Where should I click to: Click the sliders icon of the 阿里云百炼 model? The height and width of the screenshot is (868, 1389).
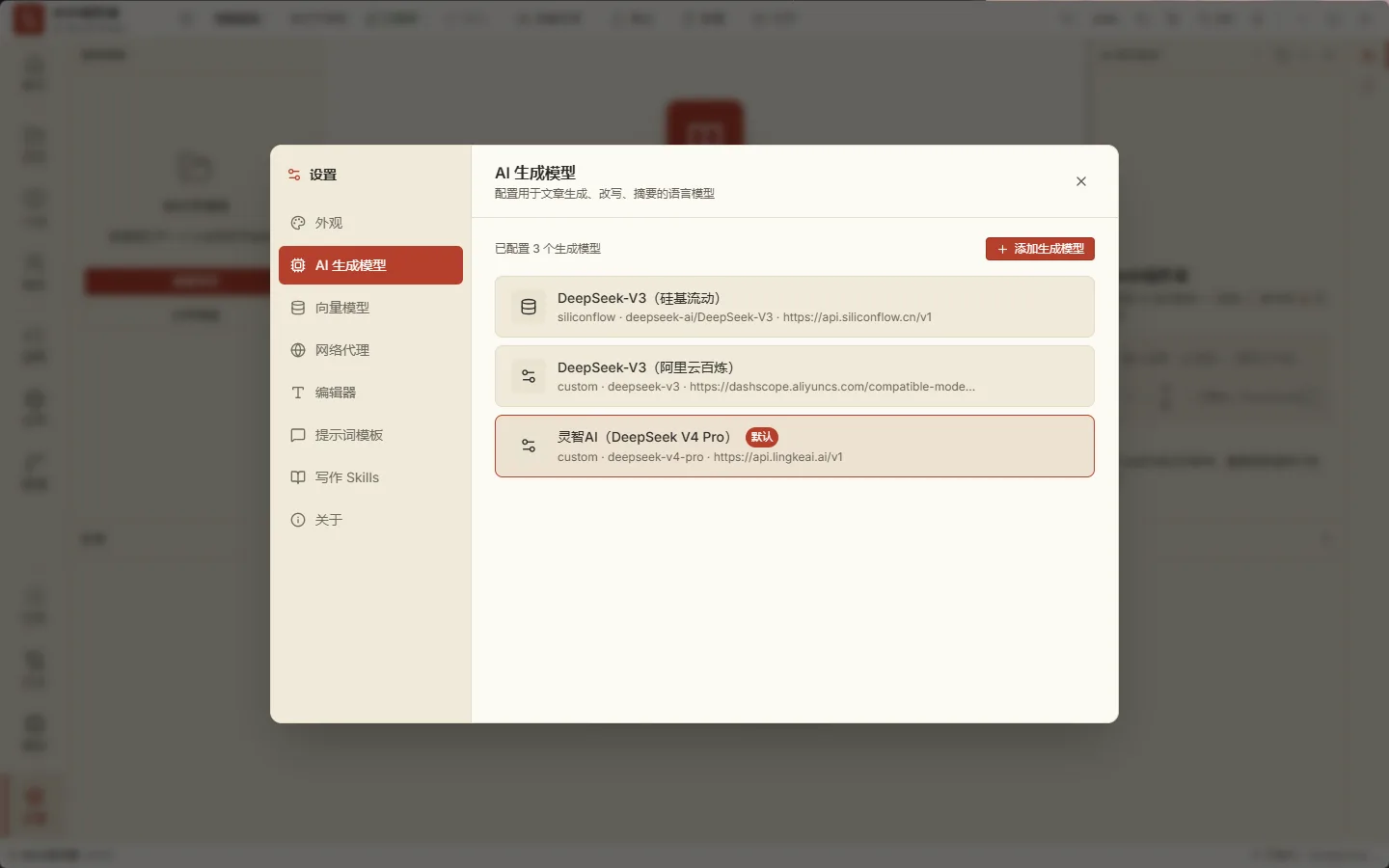click(529, 376)
